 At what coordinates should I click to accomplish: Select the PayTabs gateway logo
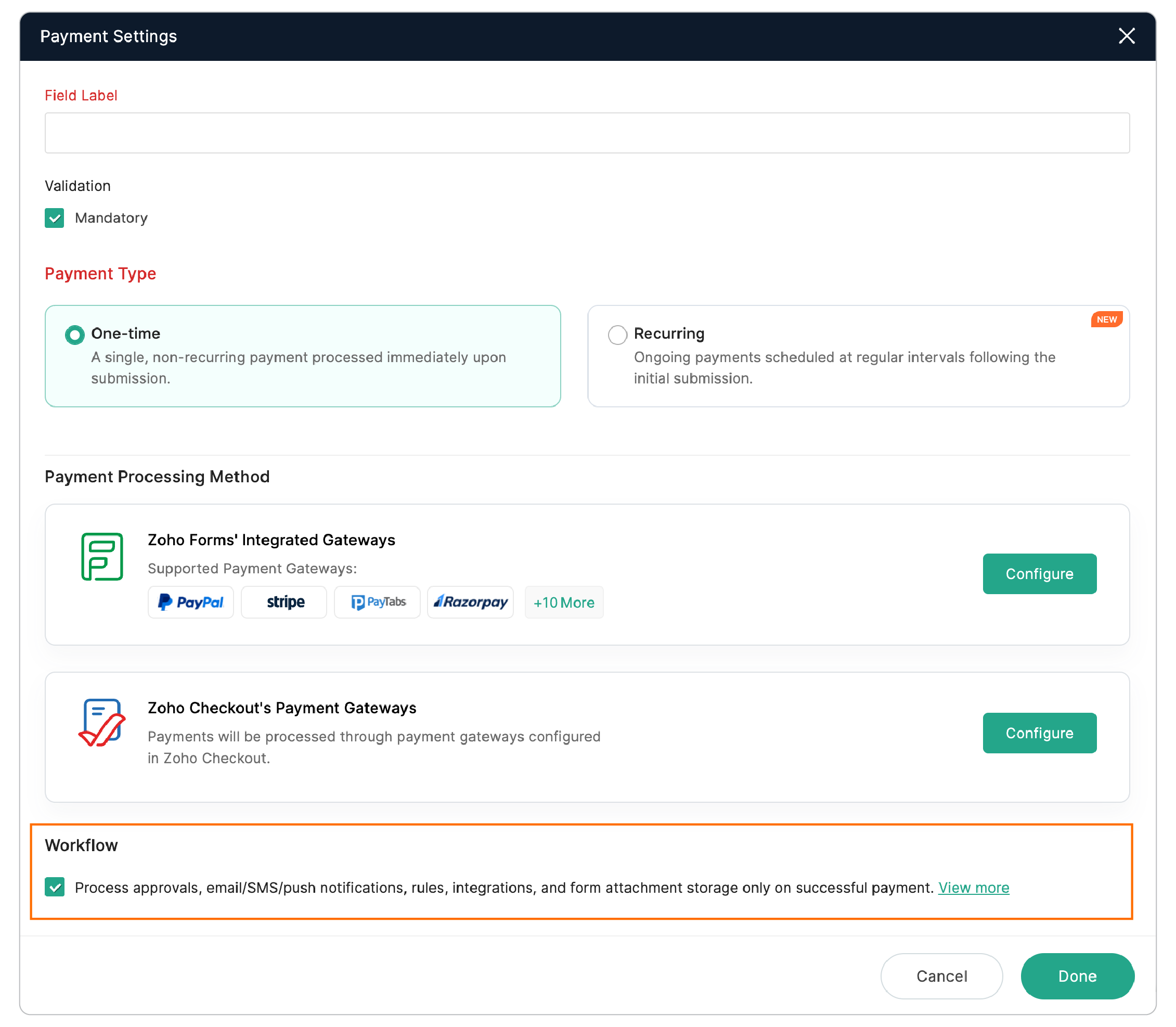pos(377,602)
